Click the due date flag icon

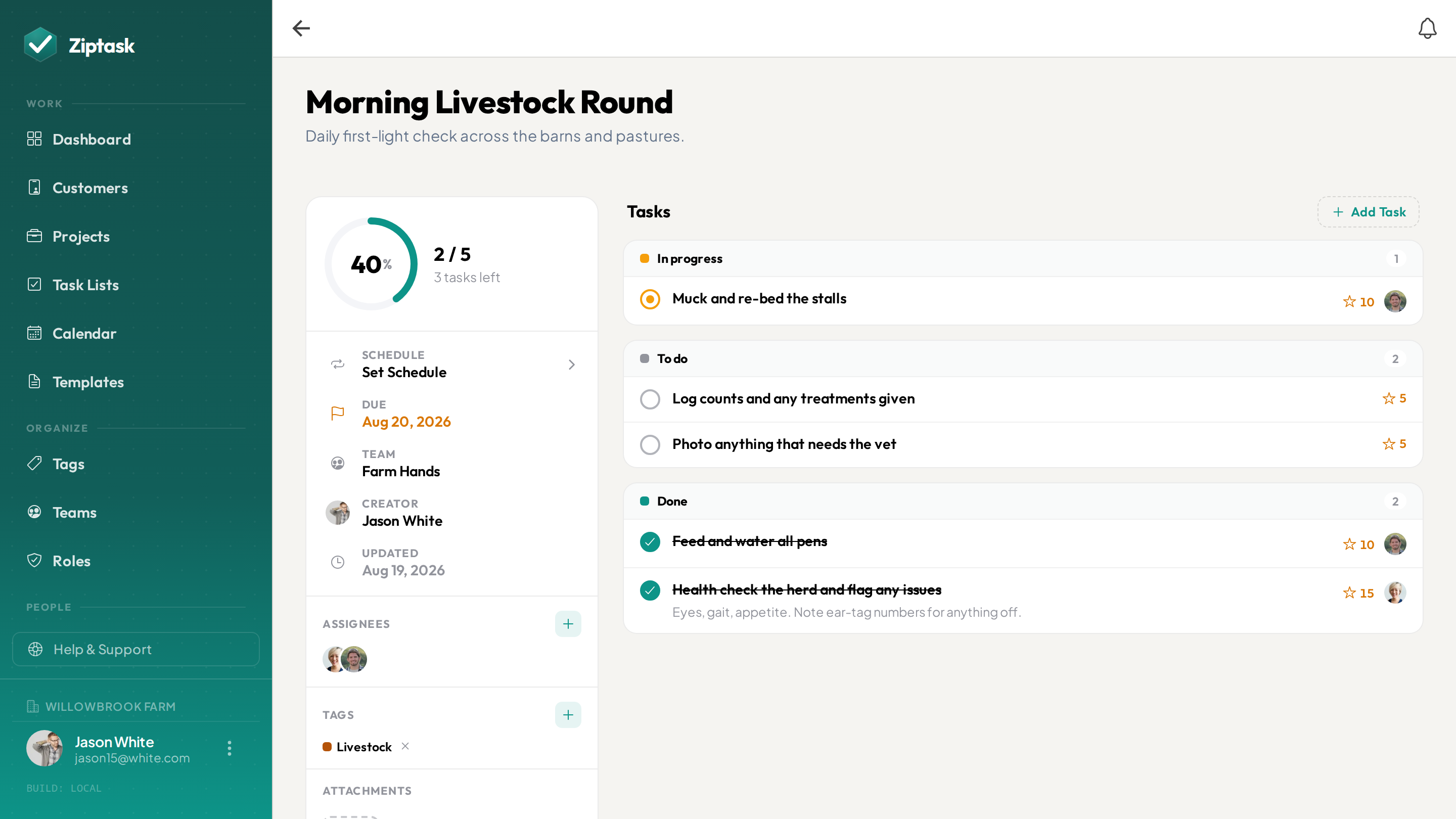[x=337, y=413]
